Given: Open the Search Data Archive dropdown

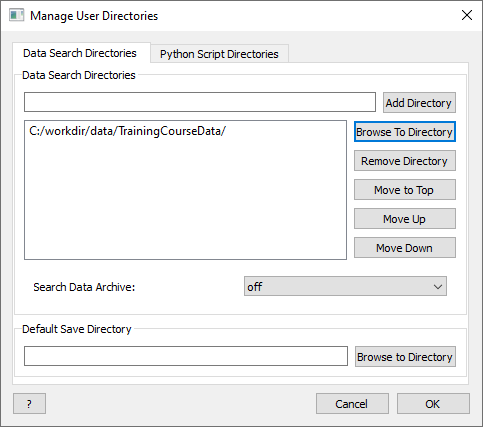Looking at the screenshot, I should [x=345, y=286].
